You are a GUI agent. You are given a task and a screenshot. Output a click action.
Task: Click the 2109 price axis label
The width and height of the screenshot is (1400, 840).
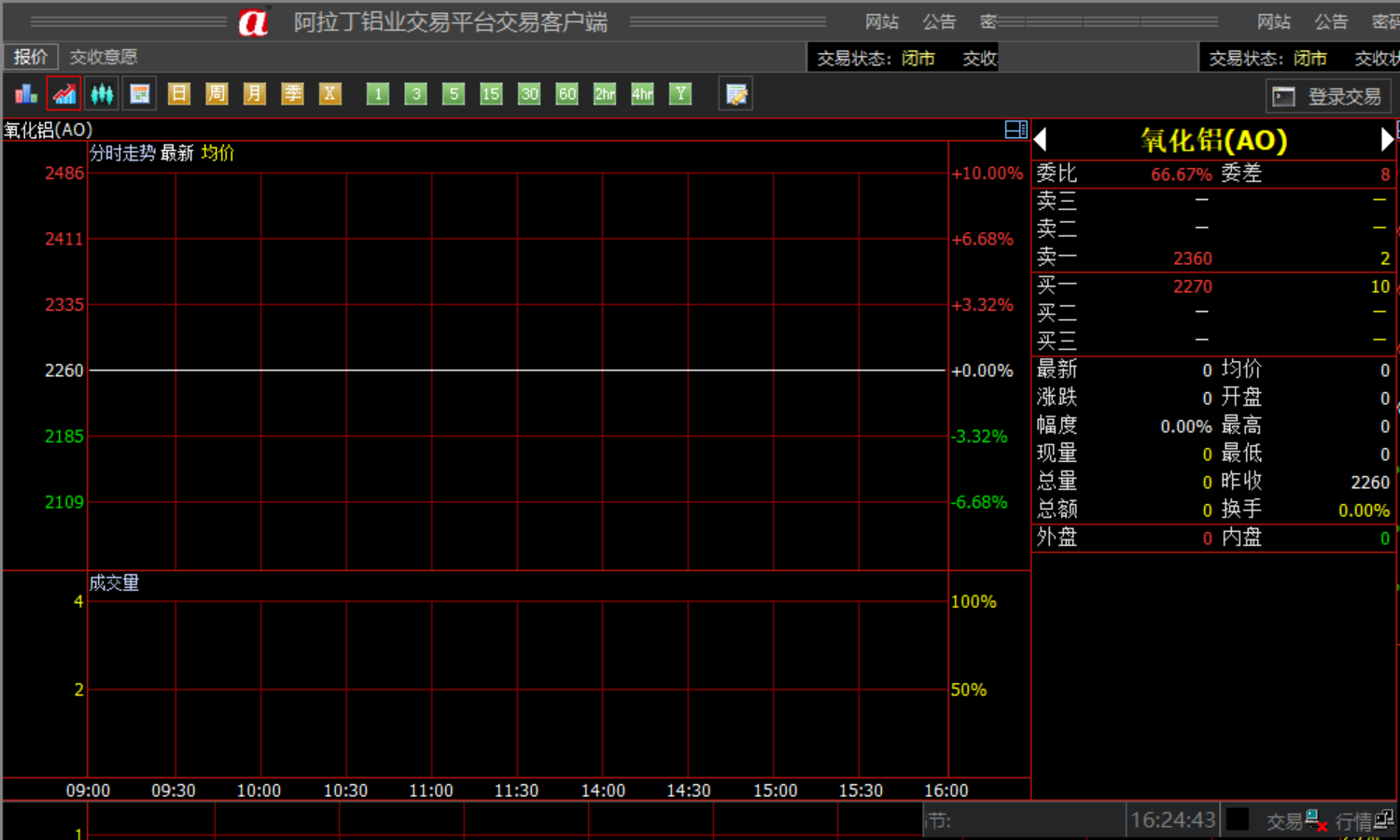(x=64, y=503)
